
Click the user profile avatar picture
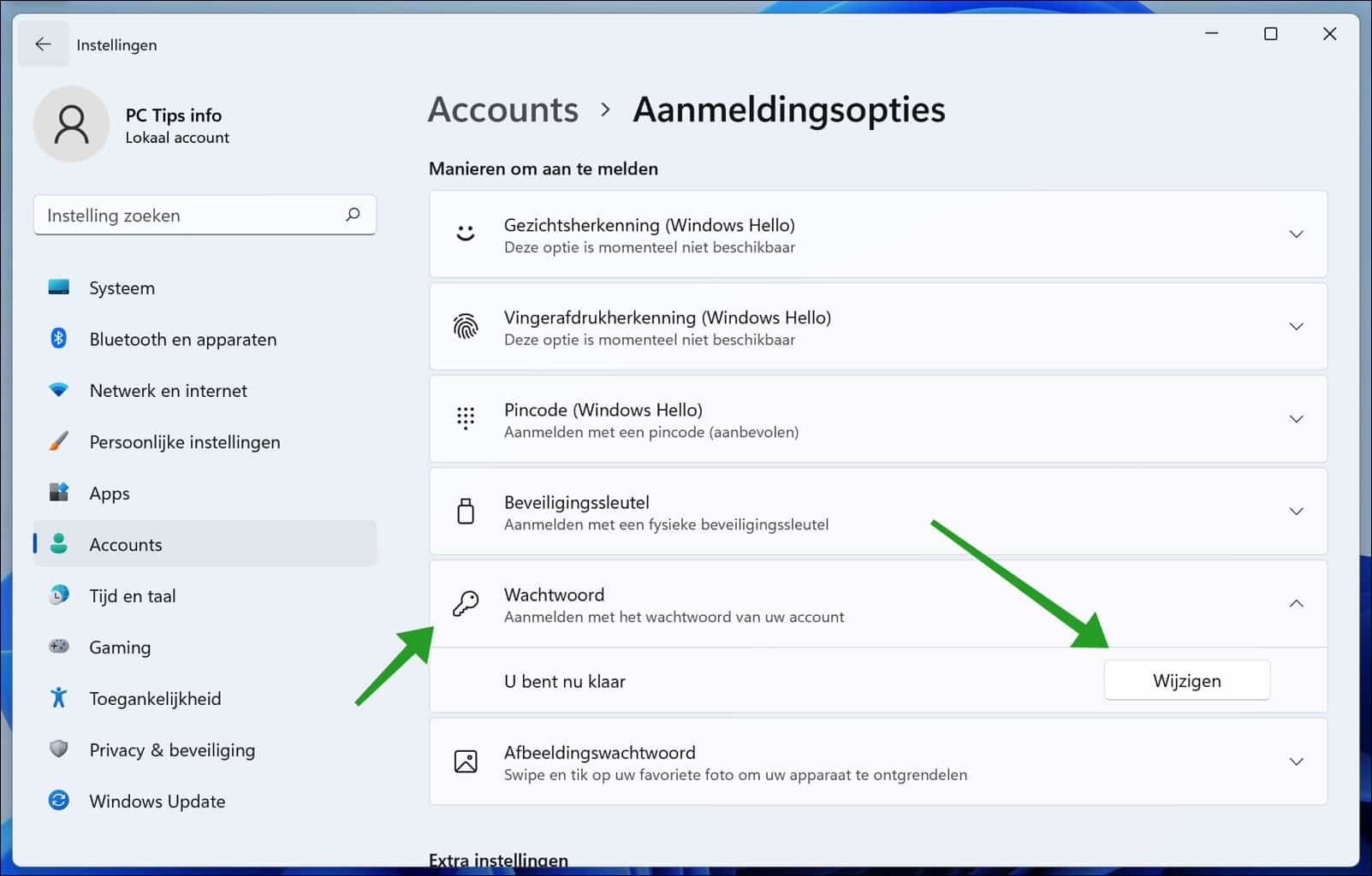pyautogui.click(x=72, y=124)
